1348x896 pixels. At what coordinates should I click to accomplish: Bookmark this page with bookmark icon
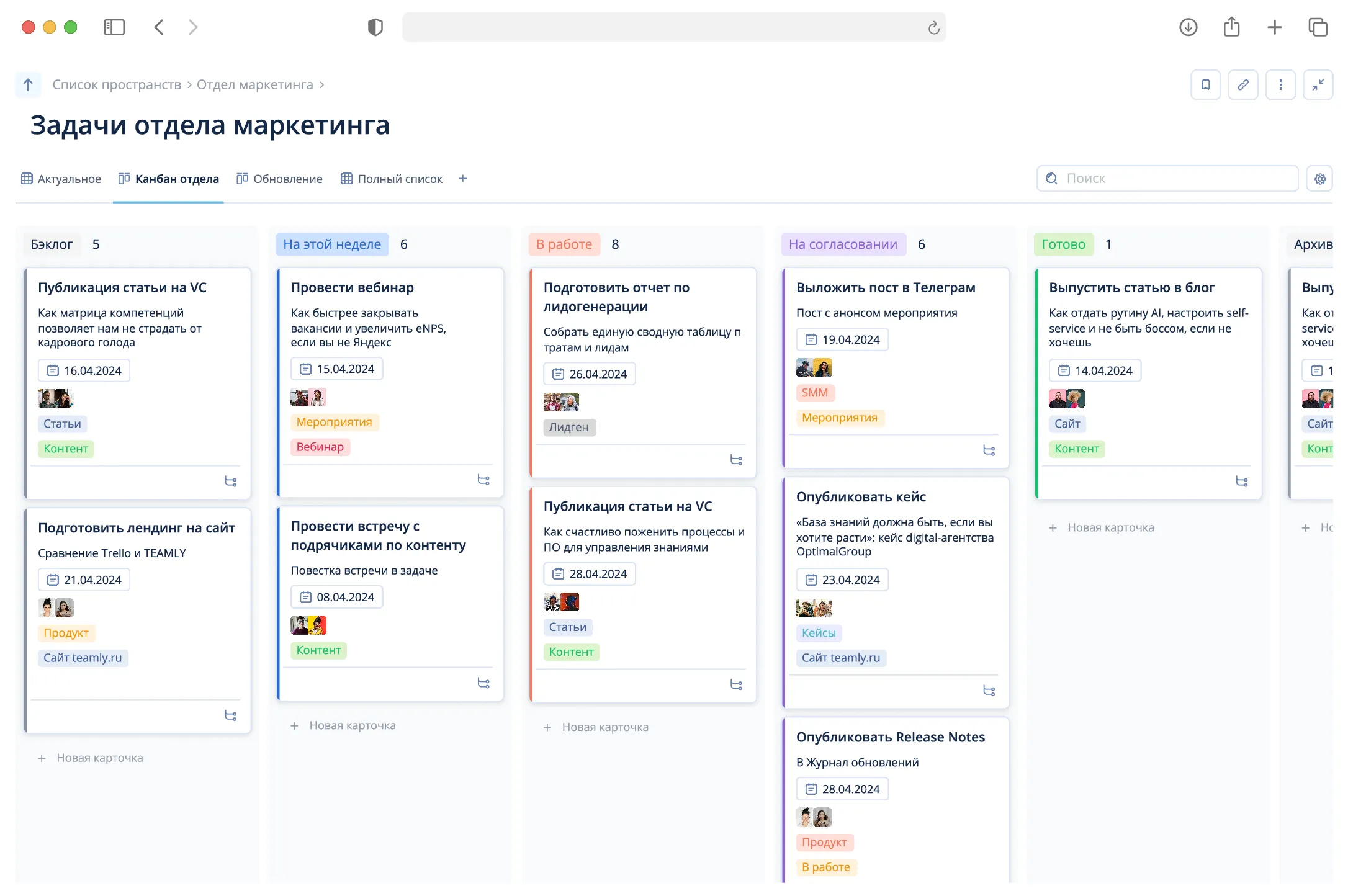[1205, 85]
